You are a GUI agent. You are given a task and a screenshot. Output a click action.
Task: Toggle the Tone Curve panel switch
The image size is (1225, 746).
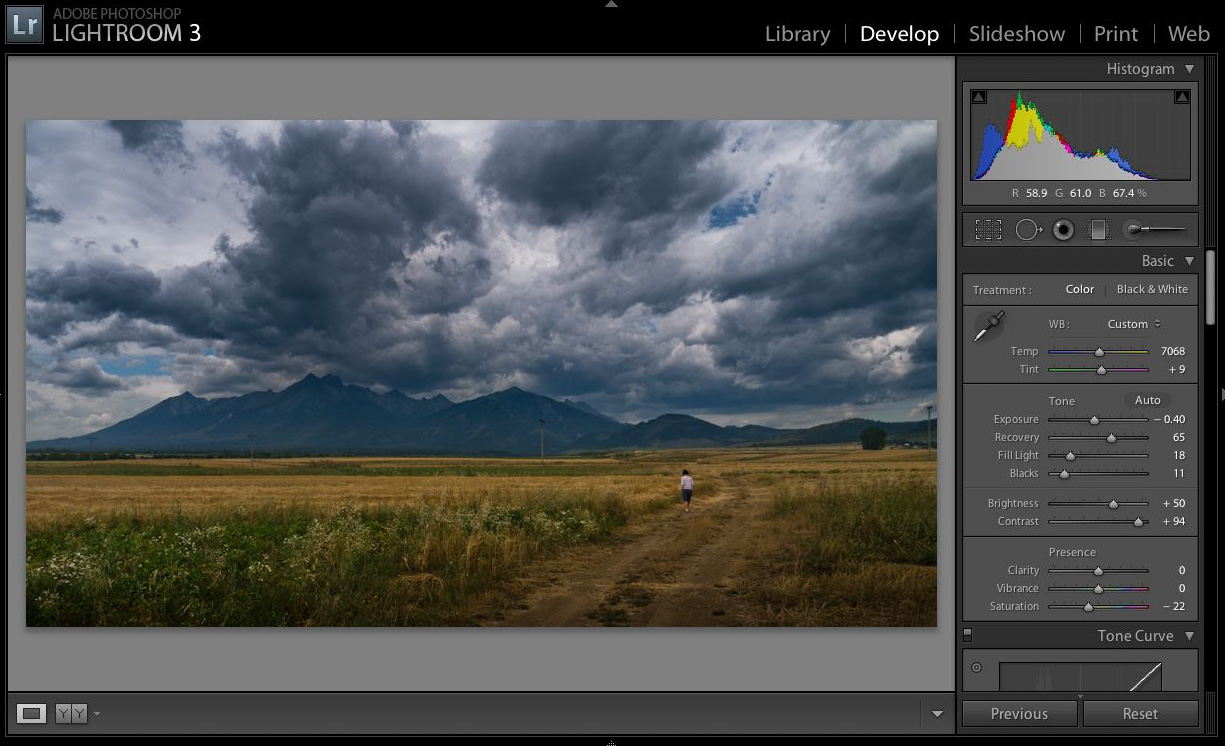click(x=967, y=635)
